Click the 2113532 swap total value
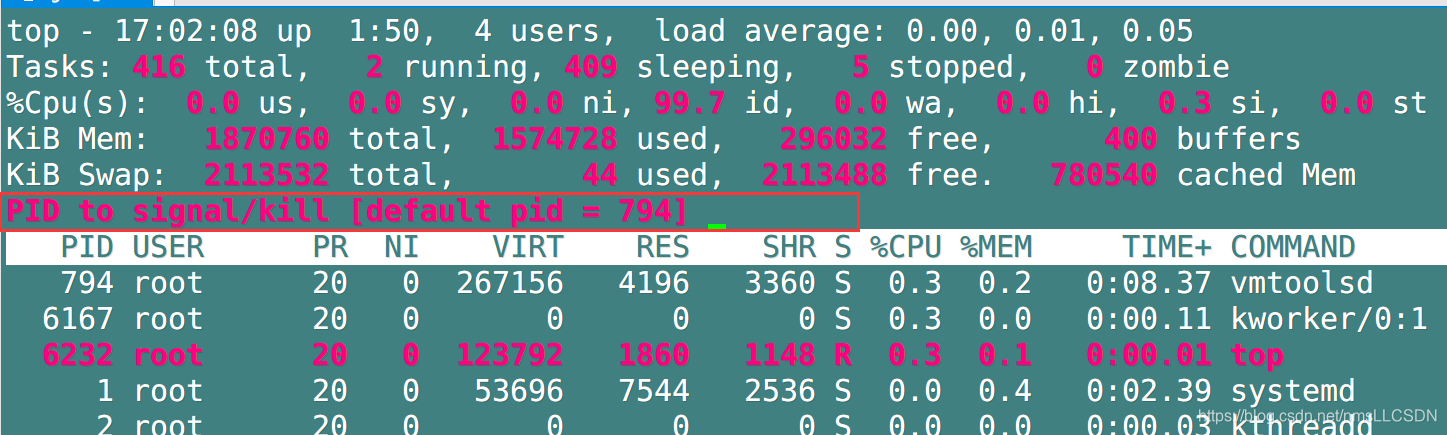1447x435 pixels. [x=267, y=175]
